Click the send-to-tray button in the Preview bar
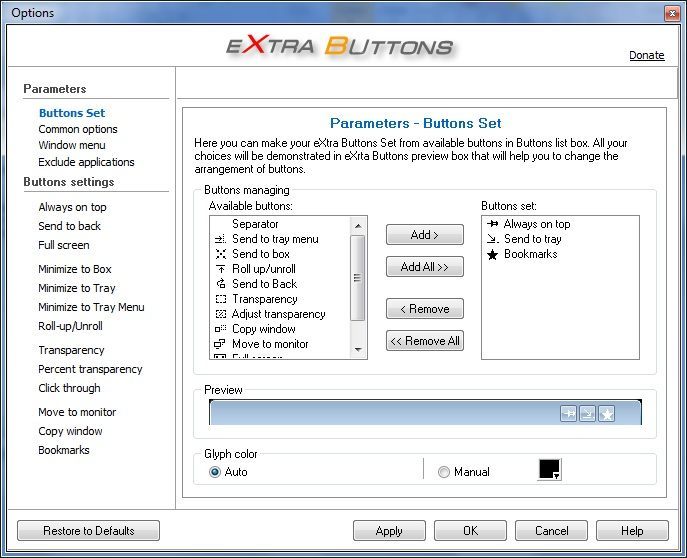This screenshot has width=687, height=558. click(x=587, y=413)
